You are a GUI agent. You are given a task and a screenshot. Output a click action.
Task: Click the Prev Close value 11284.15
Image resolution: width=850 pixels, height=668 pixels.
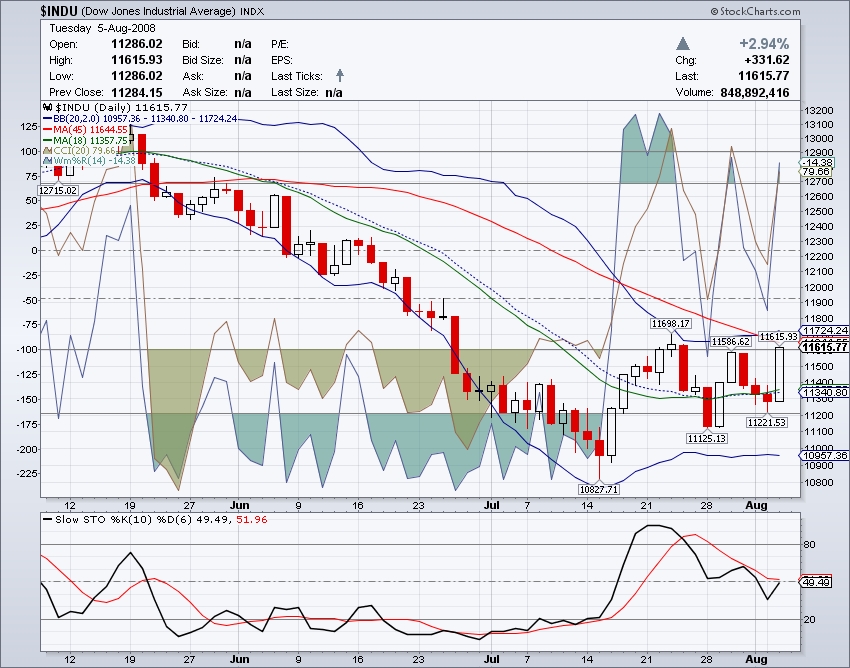(x=137, y=92)
